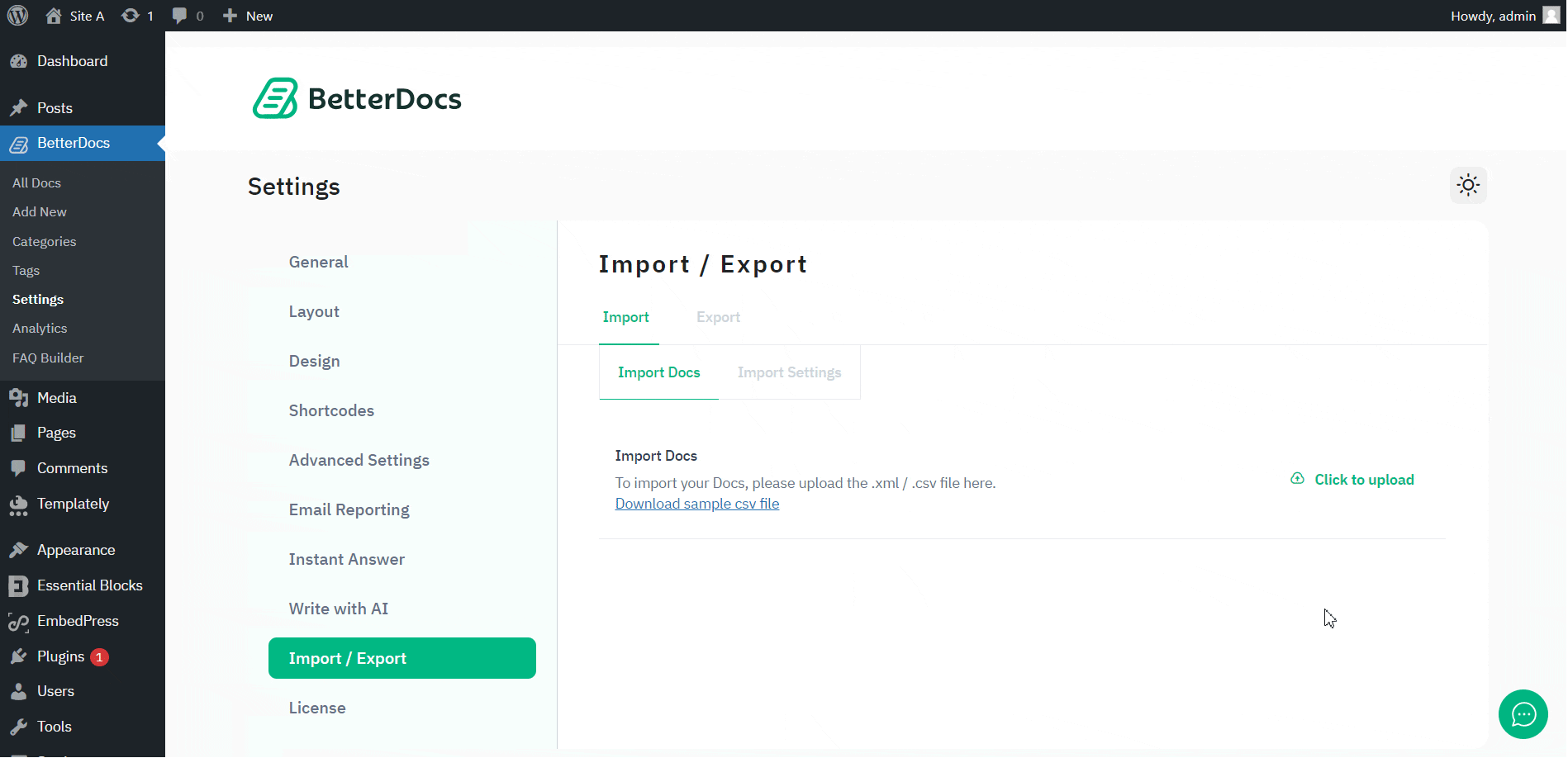Viewport: 1568px width, 758px height.
Task: Toggle dark mode with the sun icon
Action: click(x=1467, y=185)
